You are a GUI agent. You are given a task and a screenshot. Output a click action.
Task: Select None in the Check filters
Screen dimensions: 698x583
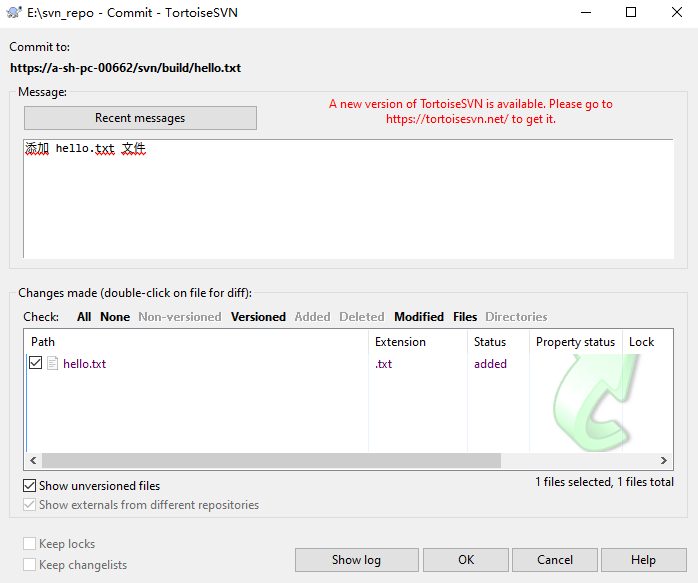115,317
